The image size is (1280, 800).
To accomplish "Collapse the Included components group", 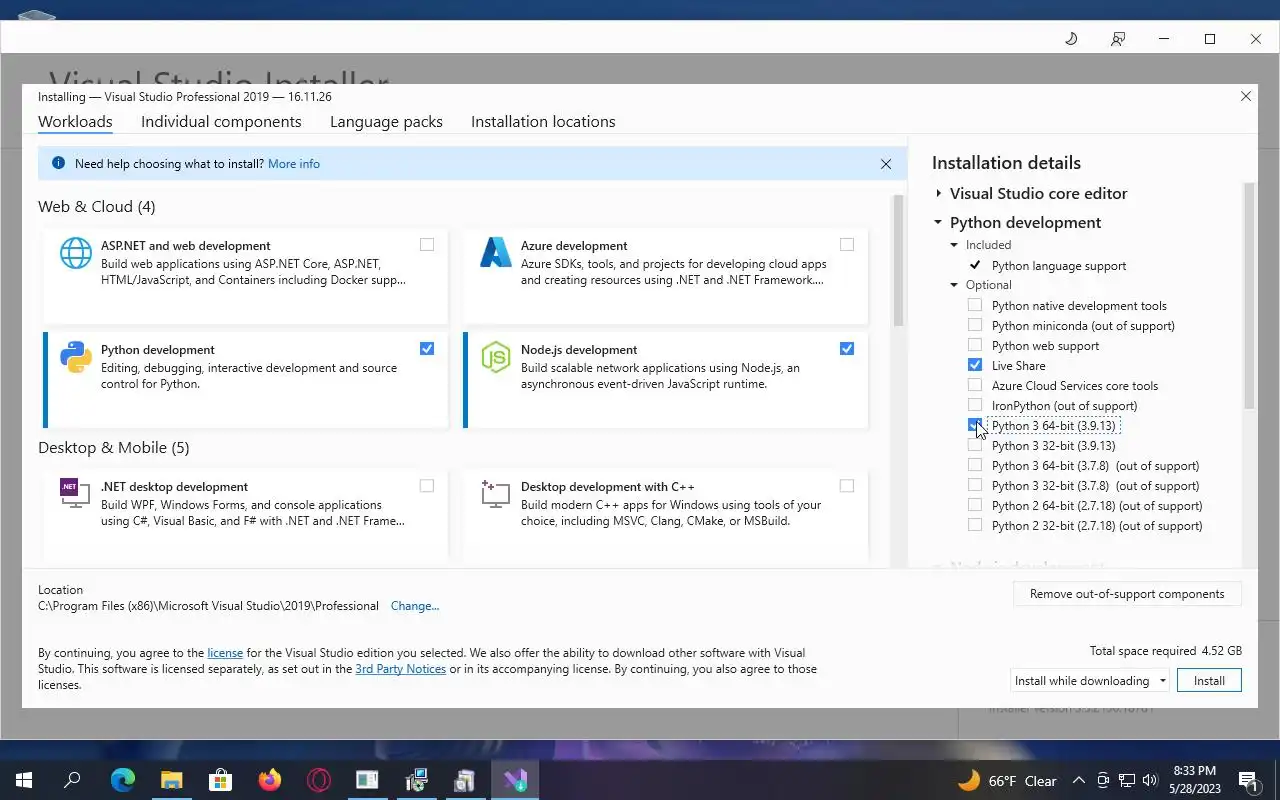I will (x=954, y=245).
